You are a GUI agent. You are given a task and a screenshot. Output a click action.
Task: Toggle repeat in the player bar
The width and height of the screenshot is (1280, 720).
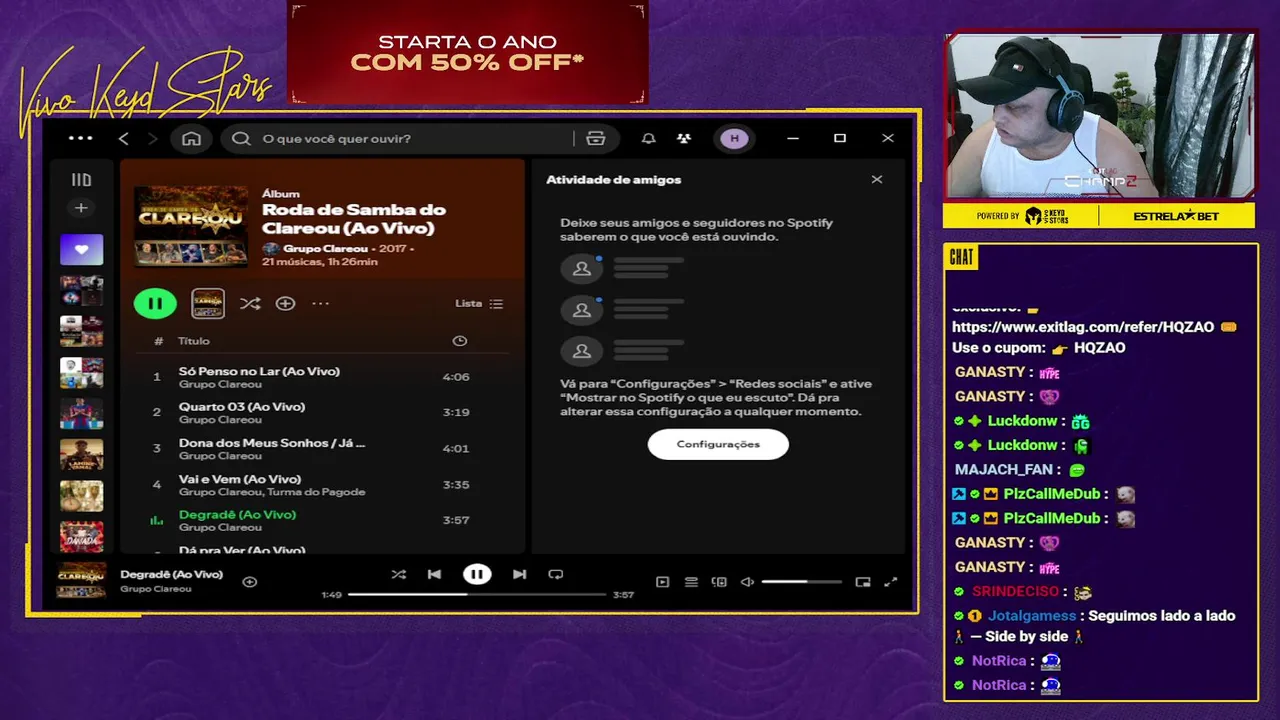click(556, 574)
